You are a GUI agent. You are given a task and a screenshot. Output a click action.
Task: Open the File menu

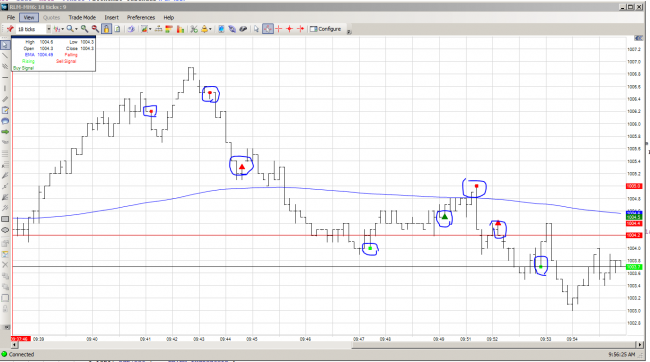[11, 17]
